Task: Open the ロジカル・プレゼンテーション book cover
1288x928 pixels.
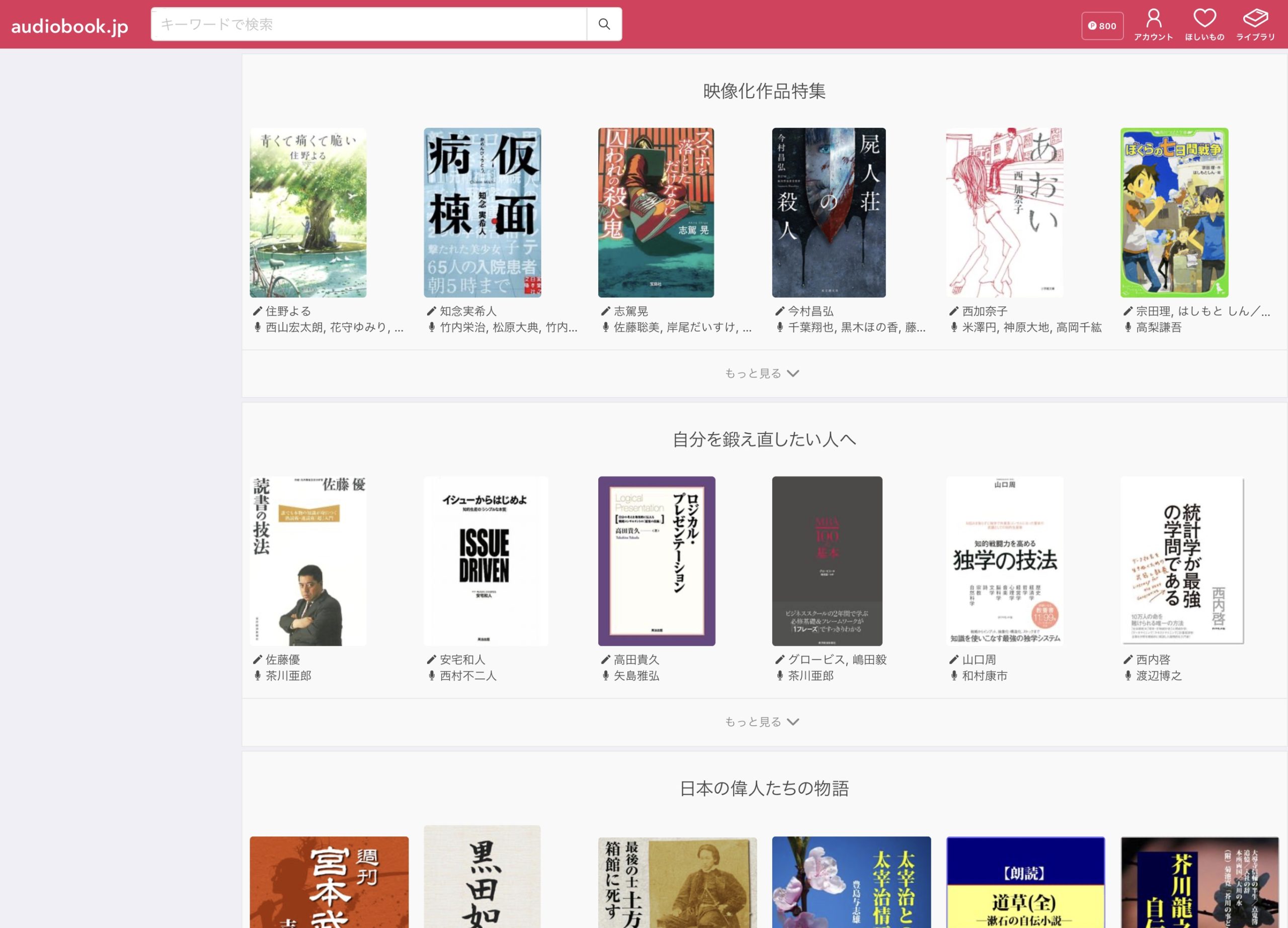Action: pyautogui.click(x=657, y=561)
